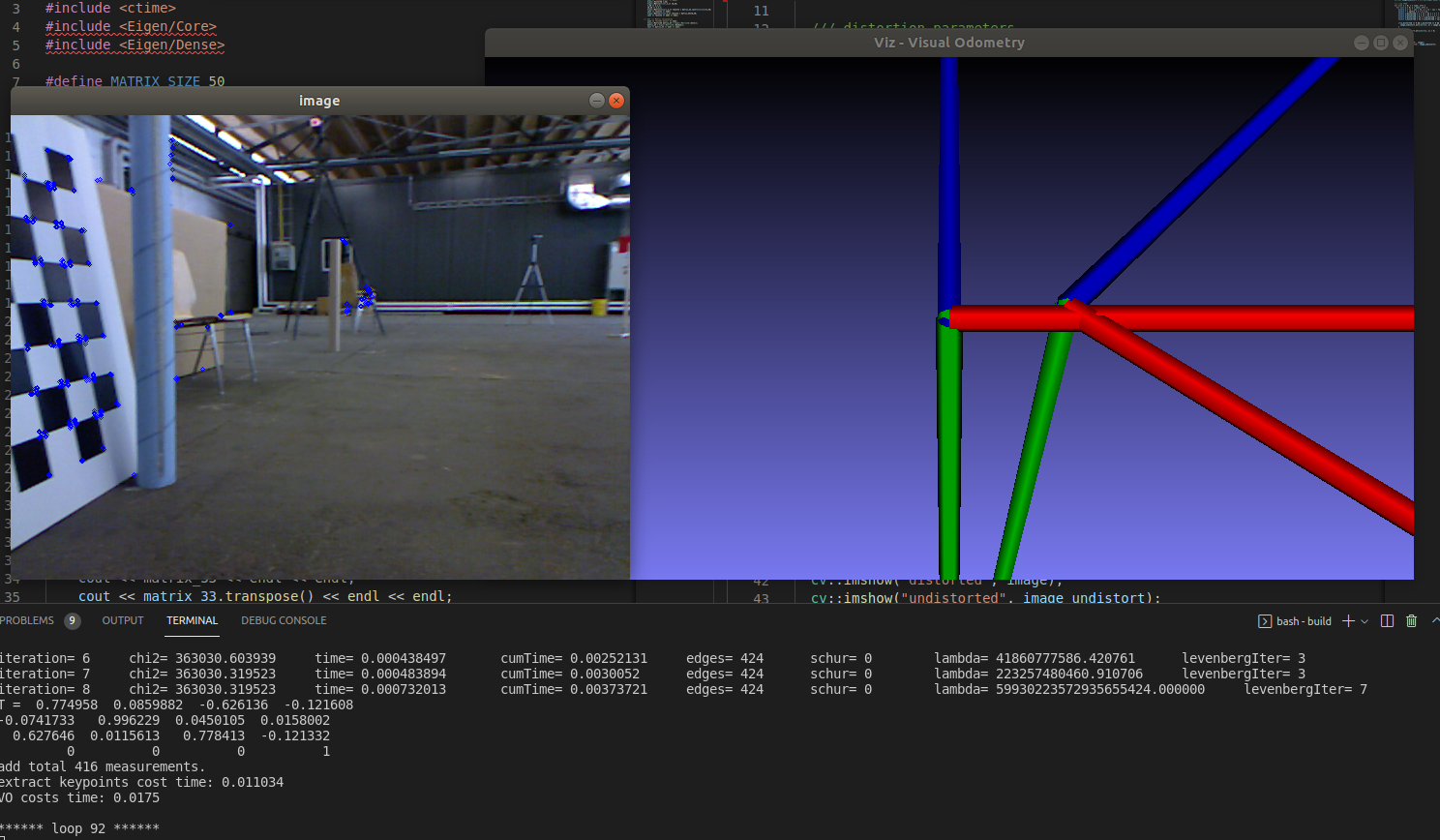Open a new terminal with the plus icon

[1348, 621]
